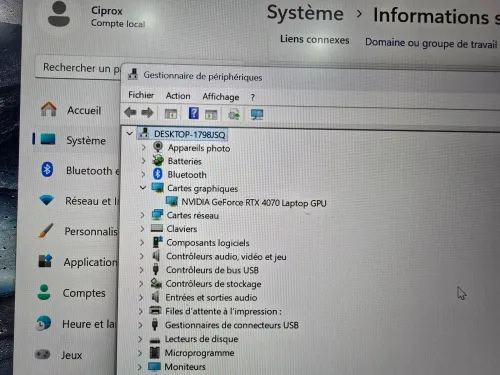
Task: Expand the Cartes réseau category
Action: pyautogui.click(x=143, y=215)
